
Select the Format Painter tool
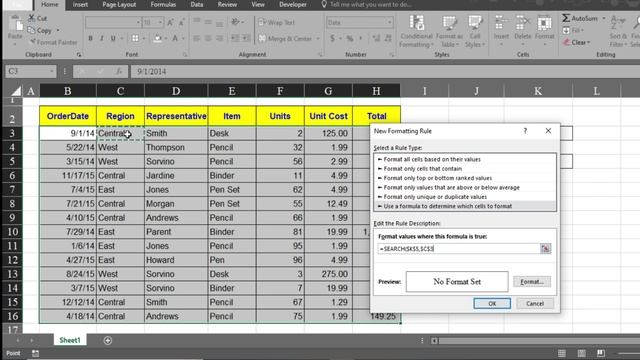tap(53, 42)
